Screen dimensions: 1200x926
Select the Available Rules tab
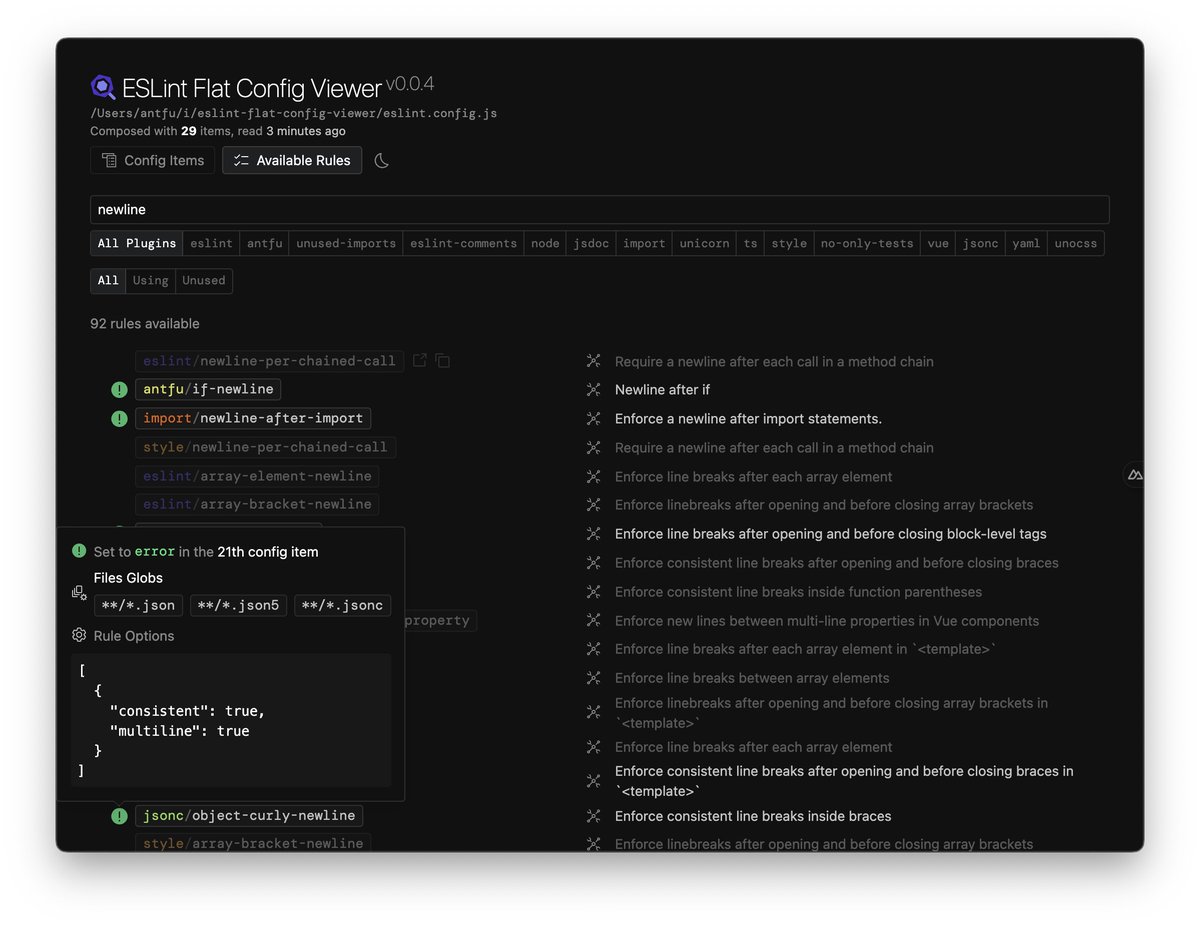pos(291,159)
